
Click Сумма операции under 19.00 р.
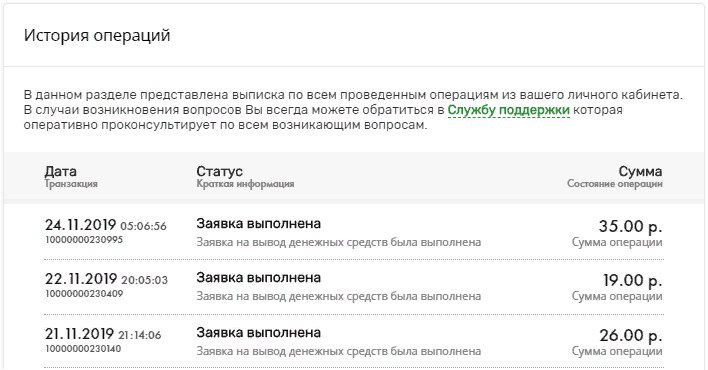[x=617, y=297]
